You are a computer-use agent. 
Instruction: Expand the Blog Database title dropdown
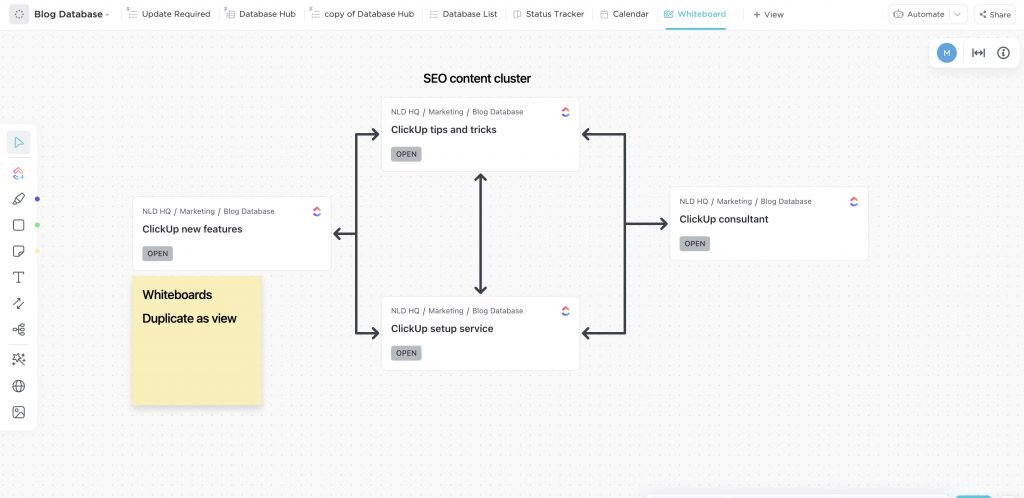108,14
